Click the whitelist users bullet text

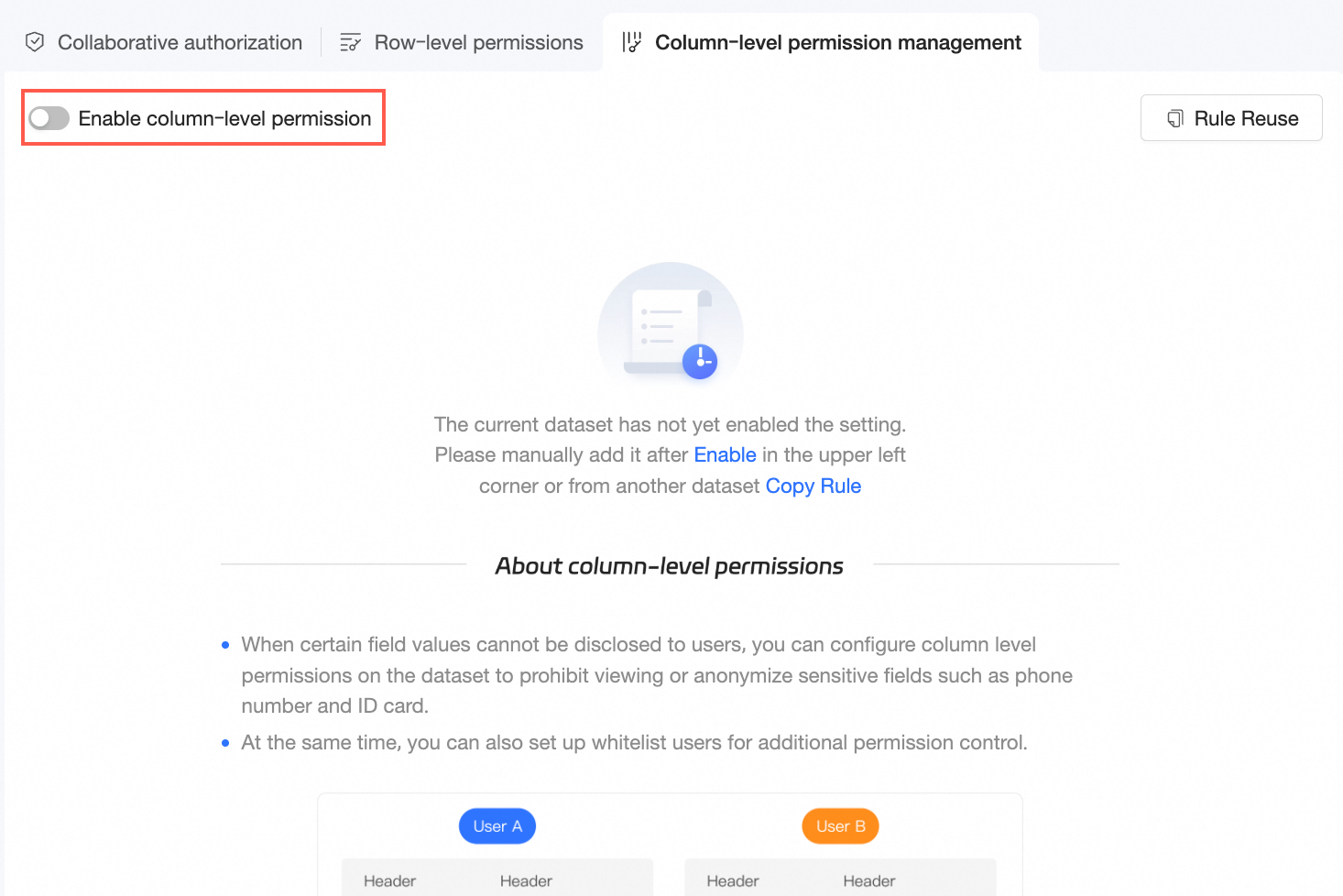(x=634, y=742)
